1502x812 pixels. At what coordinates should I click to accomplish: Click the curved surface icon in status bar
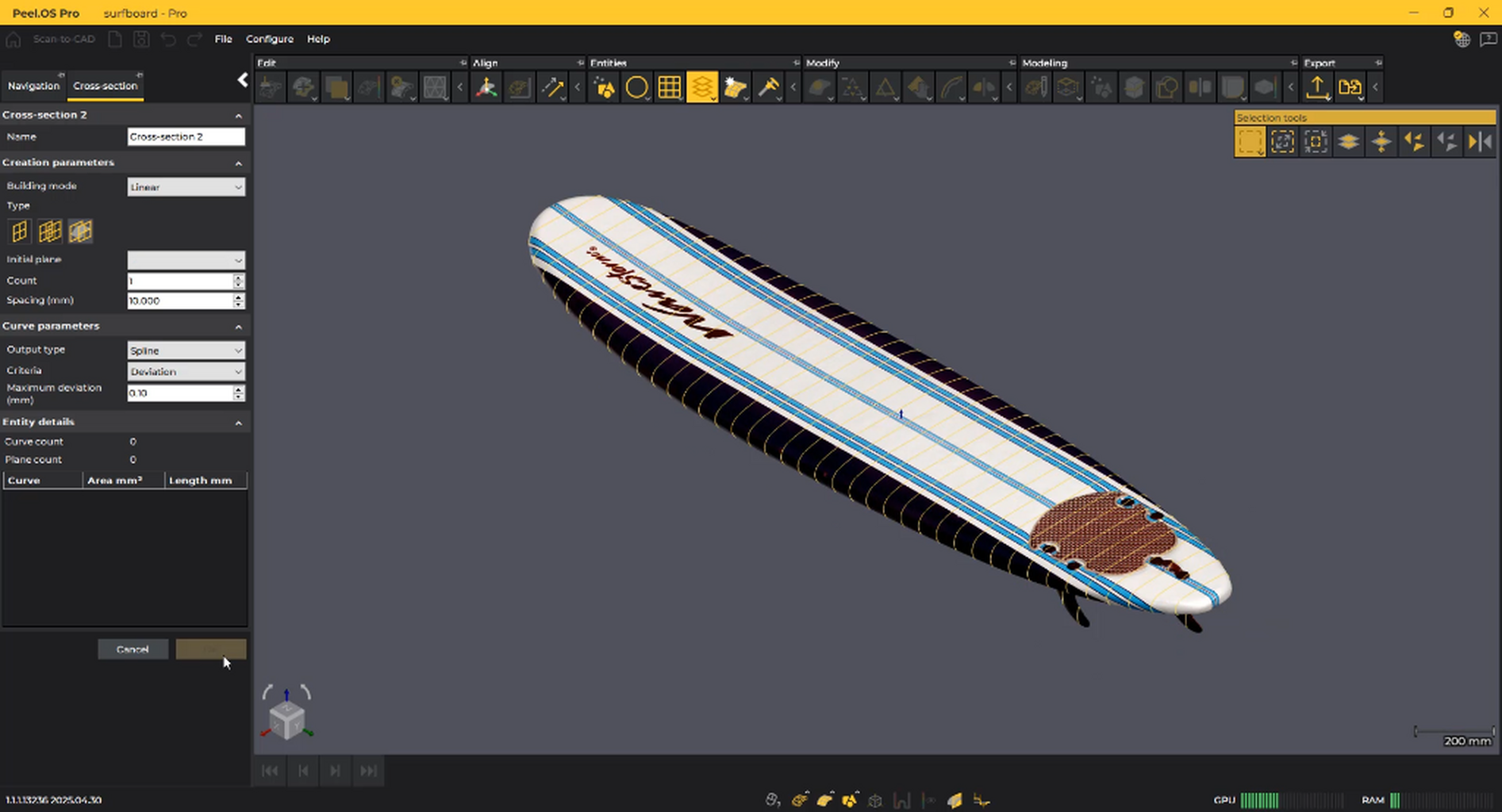(955, 800)
